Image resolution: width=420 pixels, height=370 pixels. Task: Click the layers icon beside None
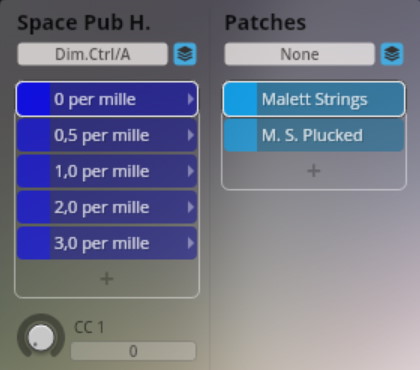click(392, 54)
